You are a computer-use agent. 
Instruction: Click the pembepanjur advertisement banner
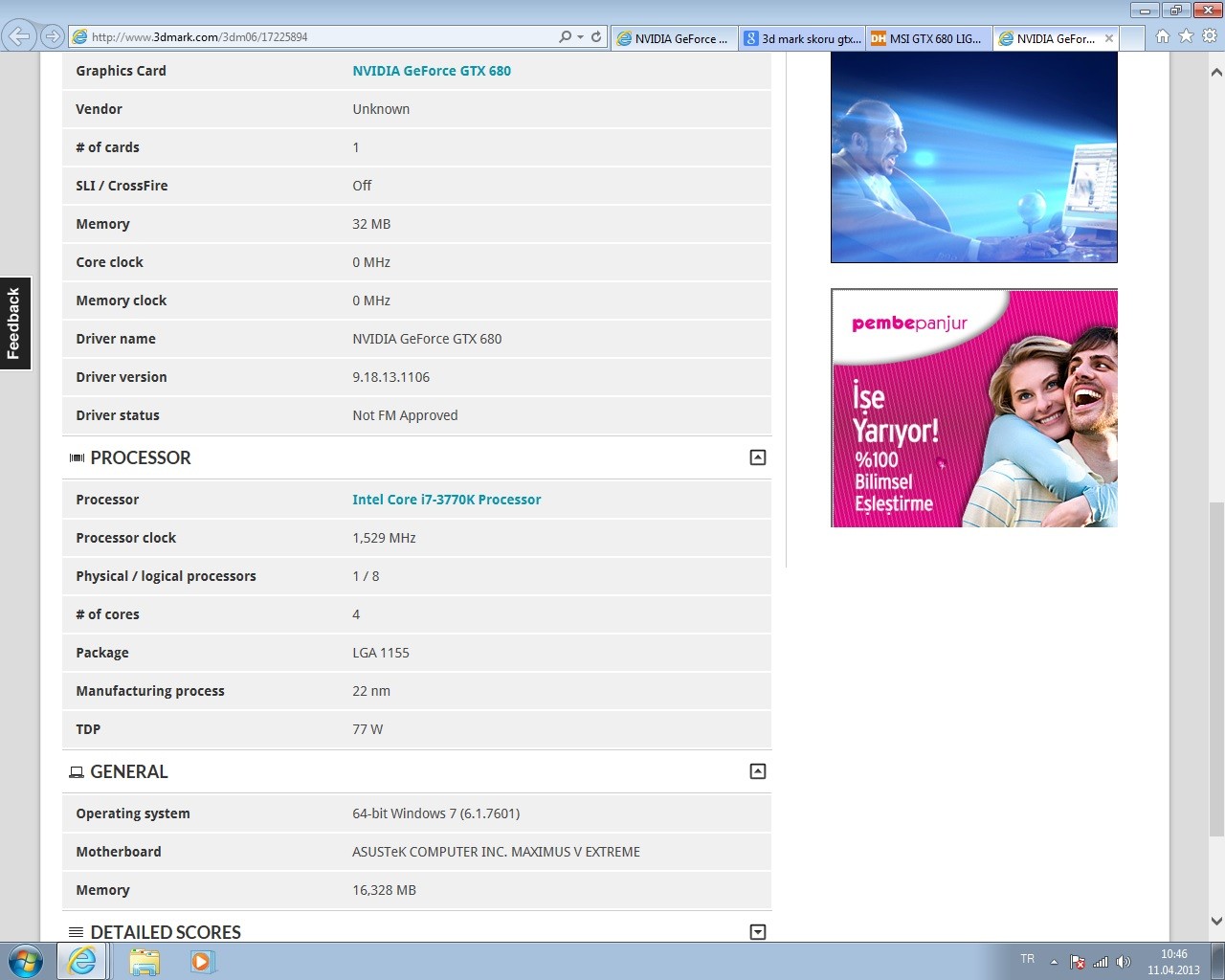coord(974,408)
